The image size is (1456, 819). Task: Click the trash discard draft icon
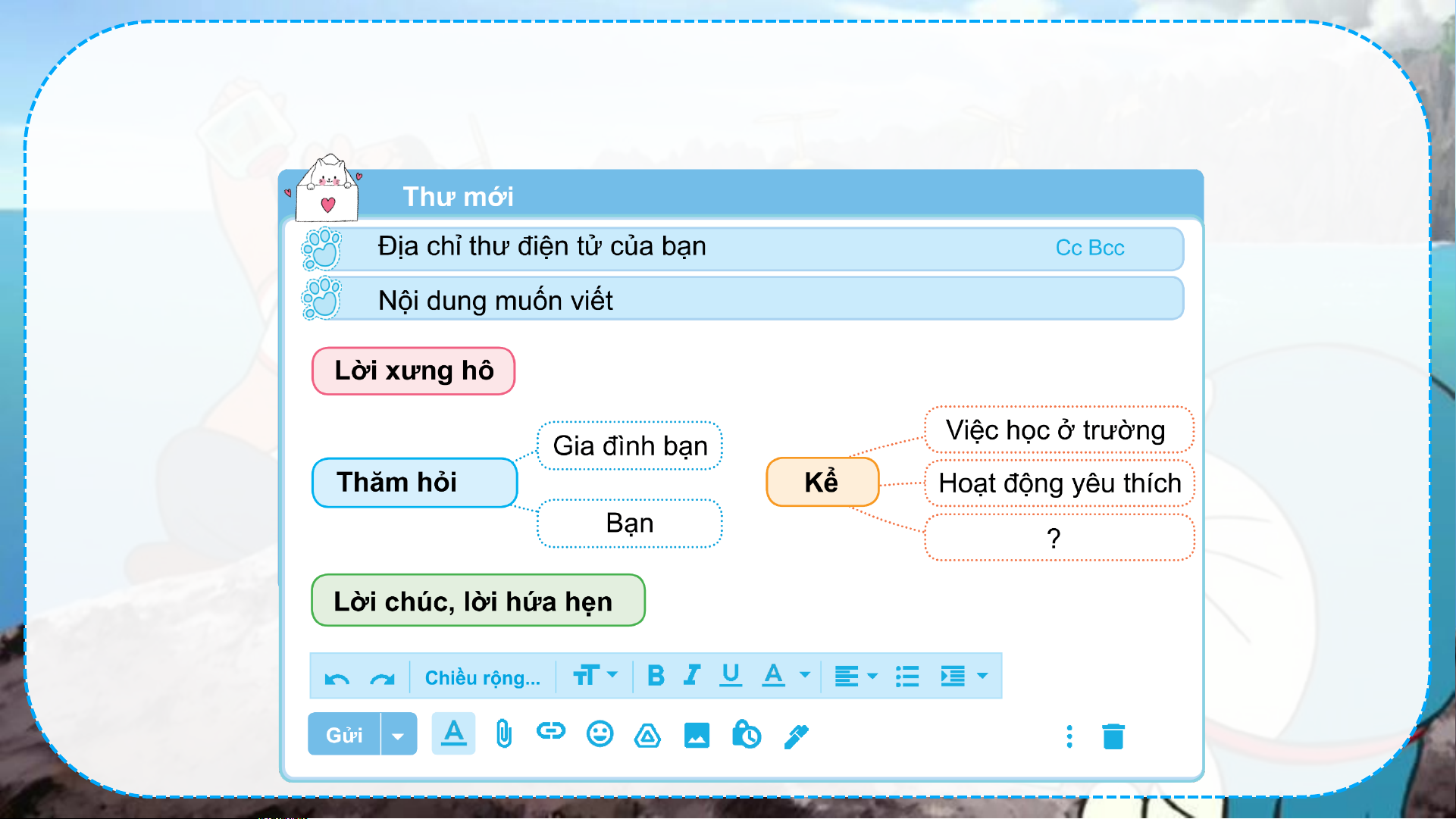click(x=1113, y=736)
